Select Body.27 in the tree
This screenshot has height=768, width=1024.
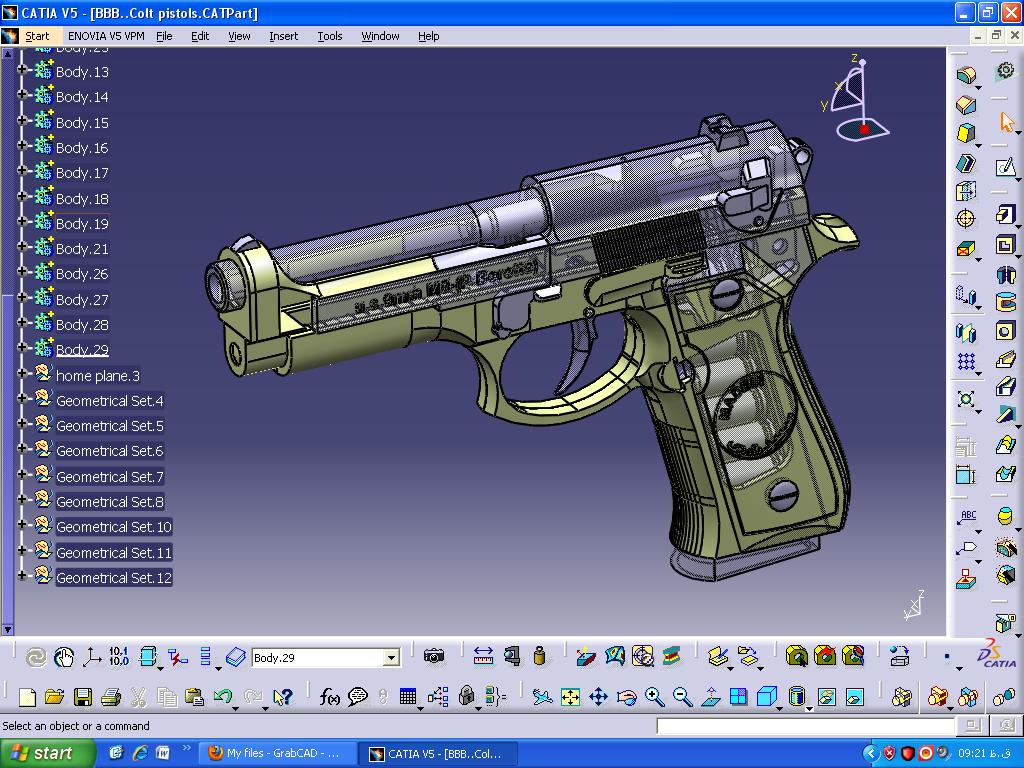point(82,300)
